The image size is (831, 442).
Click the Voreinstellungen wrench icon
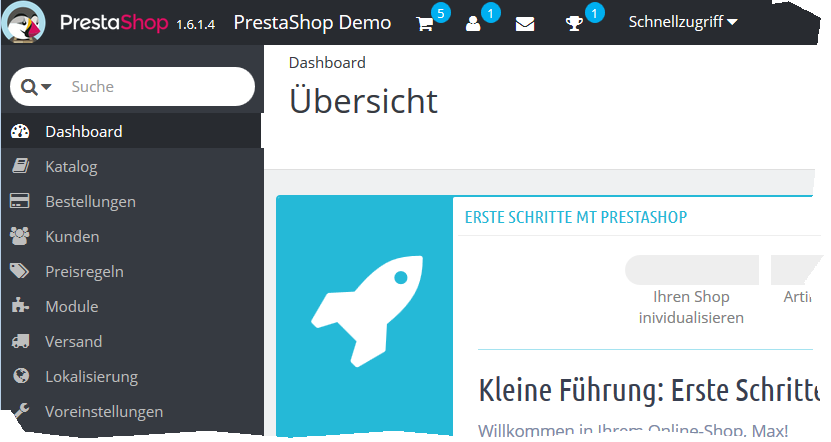coord(21,411)
